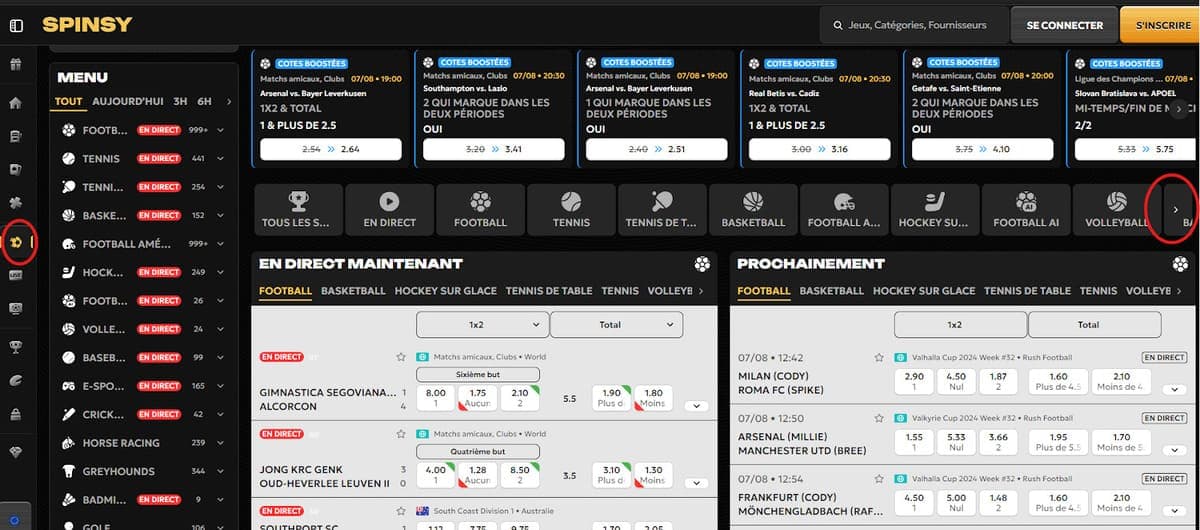Select the 'Tout' menu filter tab
The height and width of the screenshot is (530, 1200).
coord(69,101)
